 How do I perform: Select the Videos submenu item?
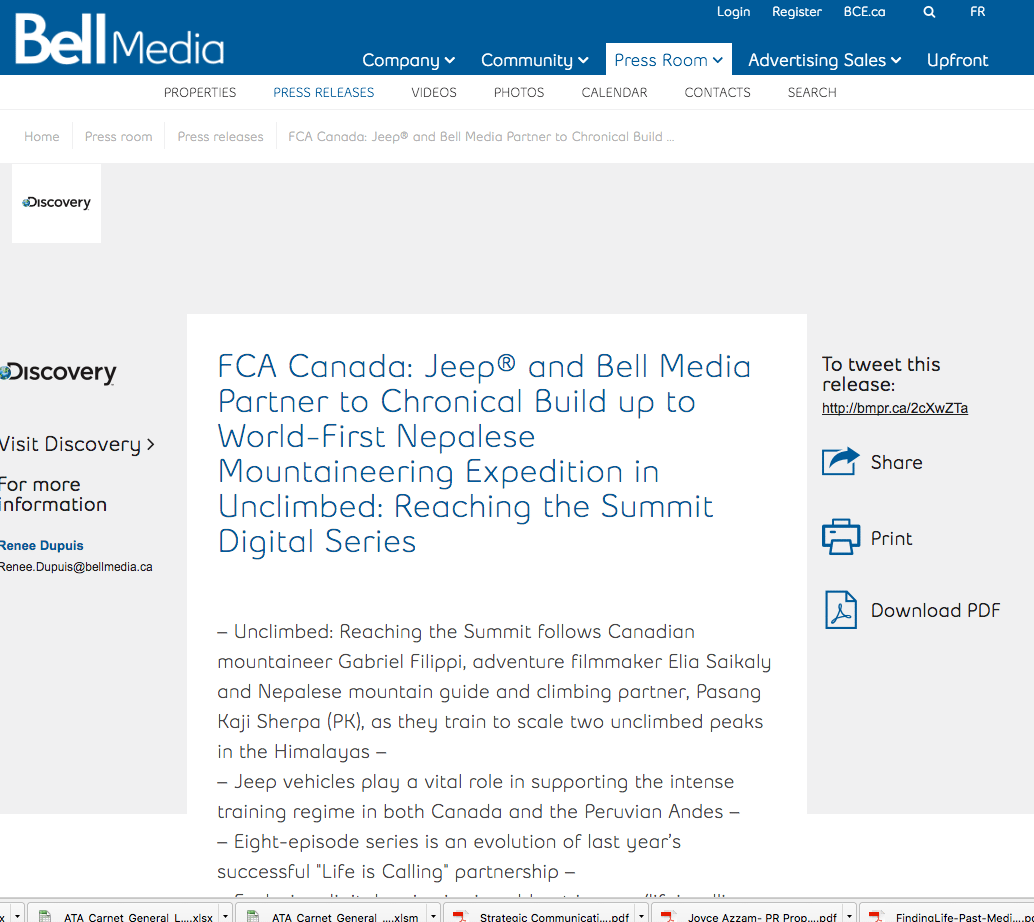434,92
